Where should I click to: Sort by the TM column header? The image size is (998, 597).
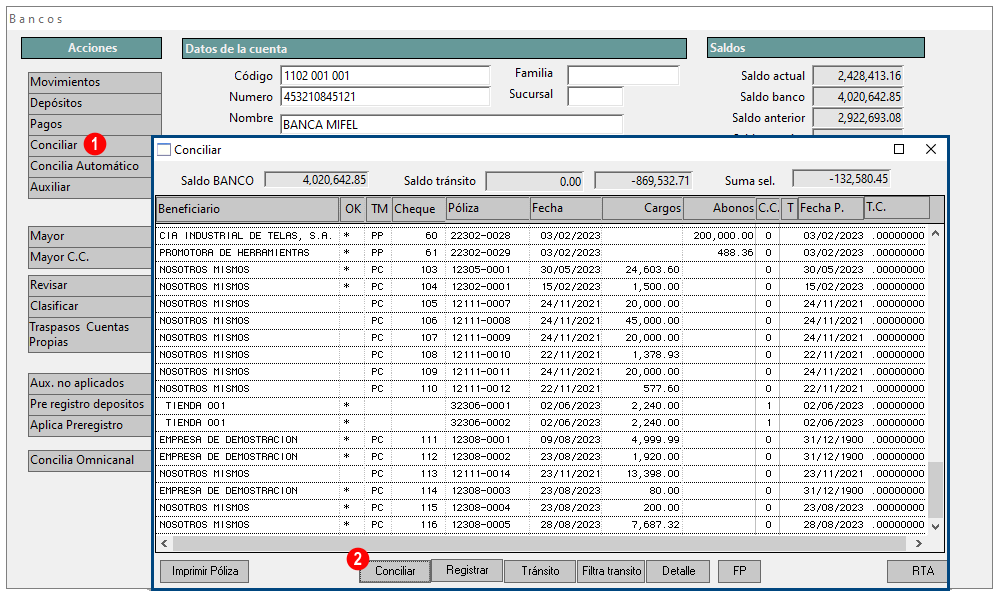379,209
